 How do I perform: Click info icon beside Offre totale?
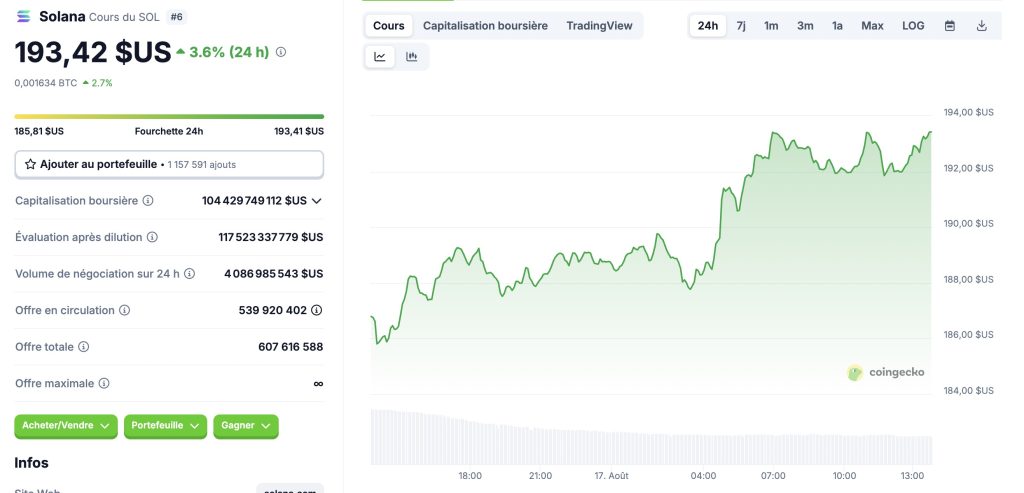point(83,347)
